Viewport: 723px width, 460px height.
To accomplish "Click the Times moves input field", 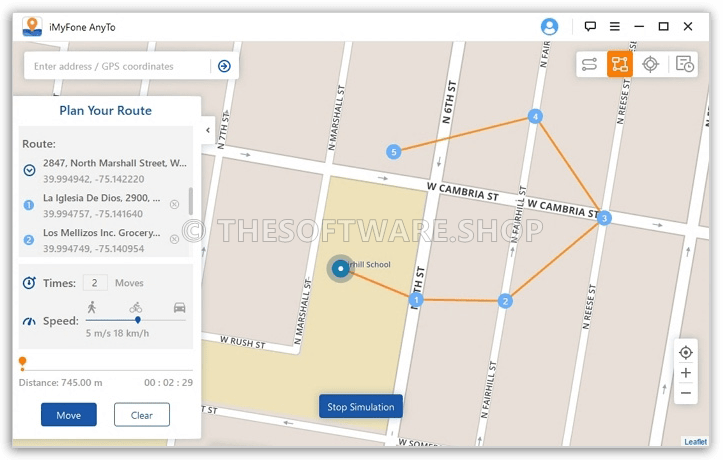I will [95, 283].
